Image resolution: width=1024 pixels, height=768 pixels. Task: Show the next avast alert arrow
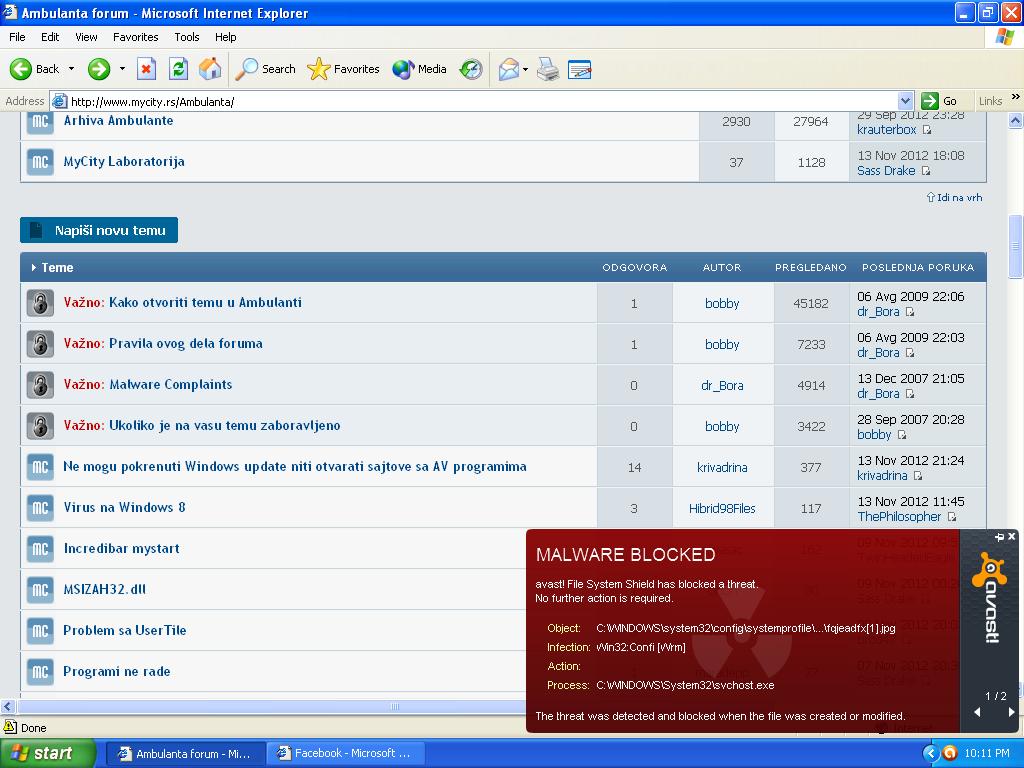[x=1012, y=712]
